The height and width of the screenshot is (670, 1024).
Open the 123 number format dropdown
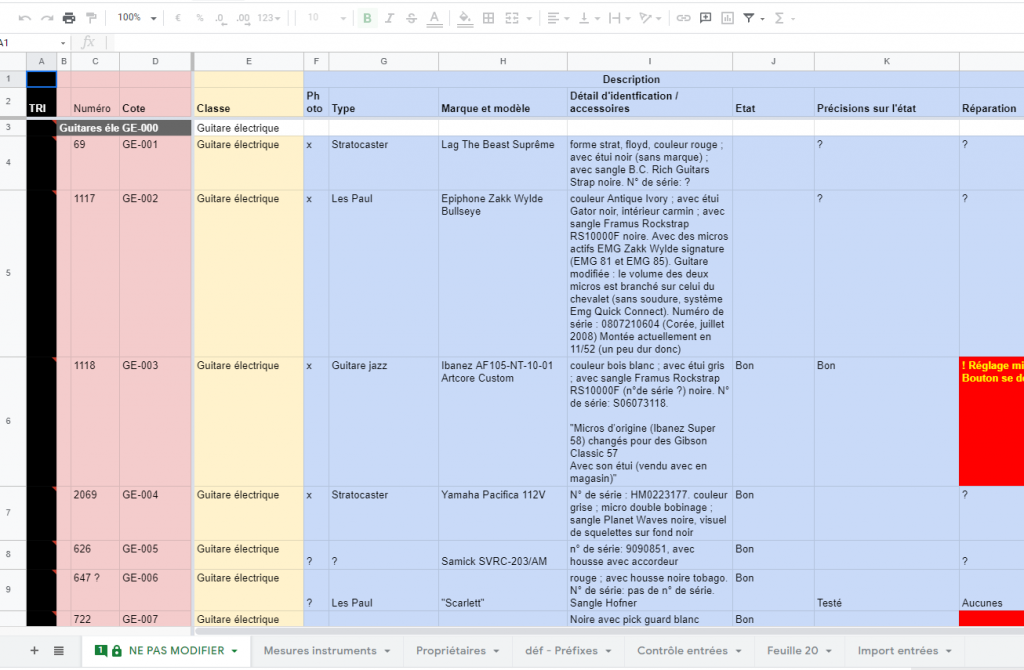(270, 18)
